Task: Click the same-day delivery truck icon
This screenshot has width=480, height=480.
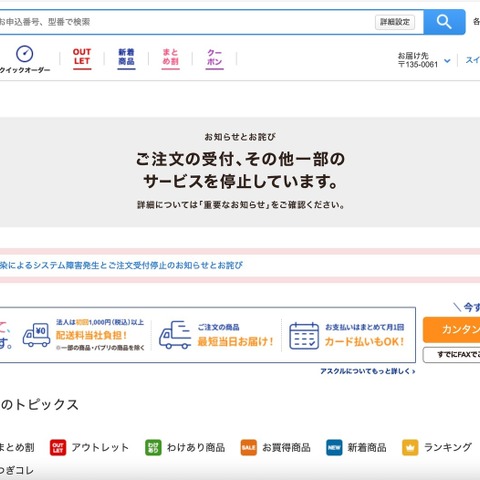Action: coord(175,335)
